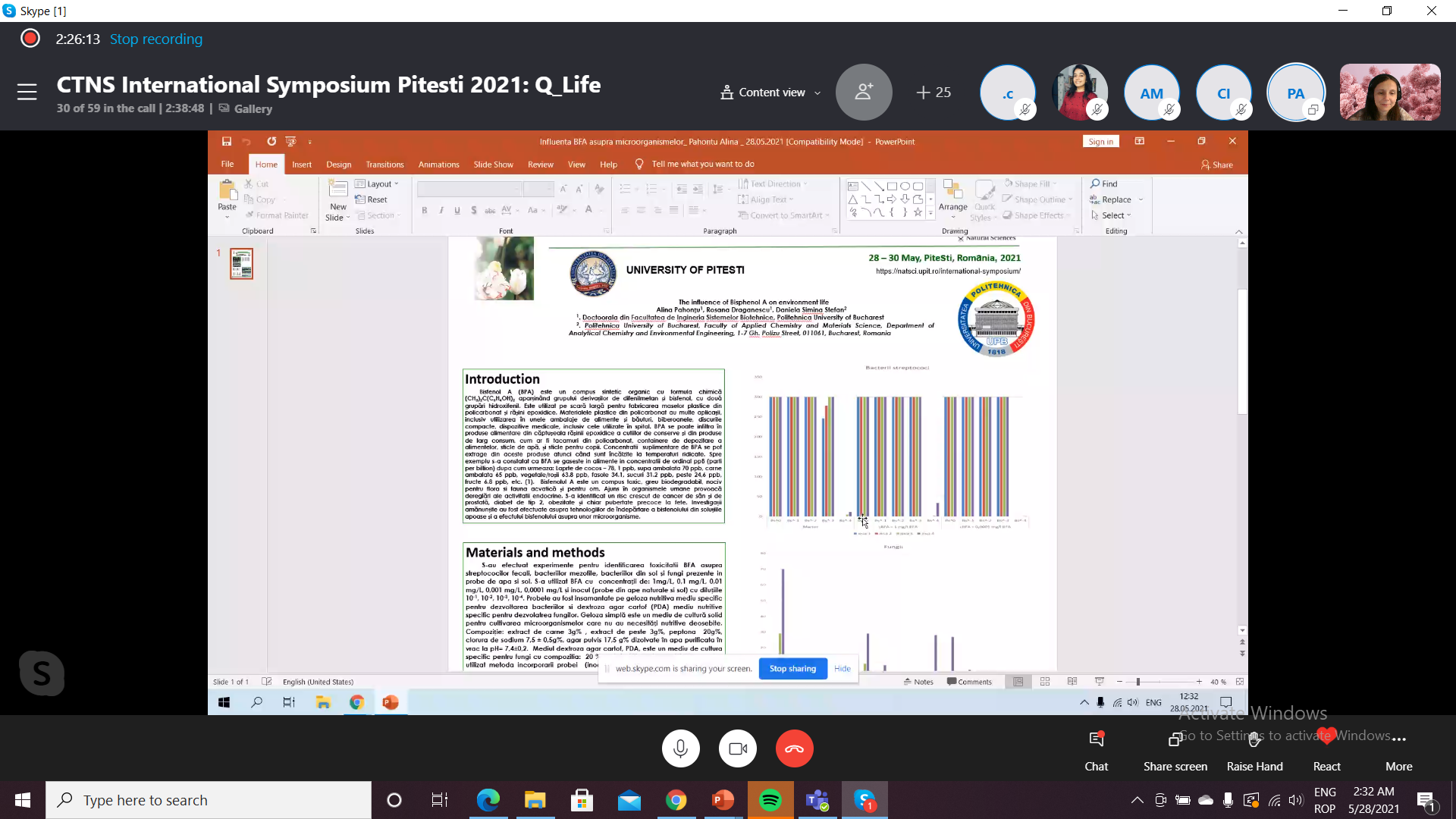
Task: Click Type here to search box
Action: pos(209,800)
